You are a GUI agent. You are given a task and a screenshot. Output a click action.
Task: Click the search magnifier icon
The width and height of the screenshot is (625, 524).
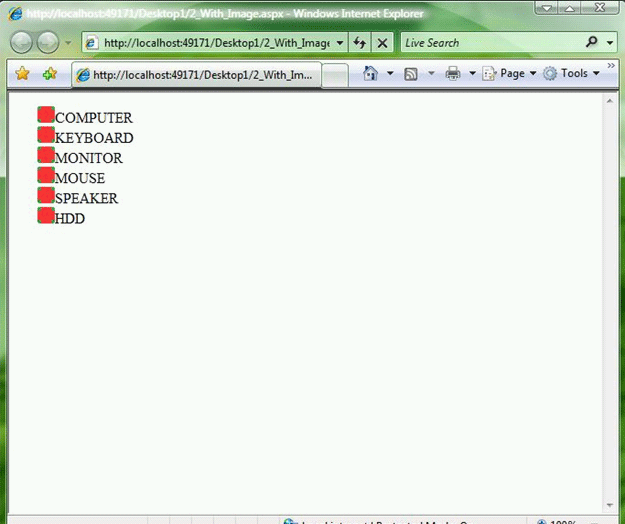pos(592,42)
